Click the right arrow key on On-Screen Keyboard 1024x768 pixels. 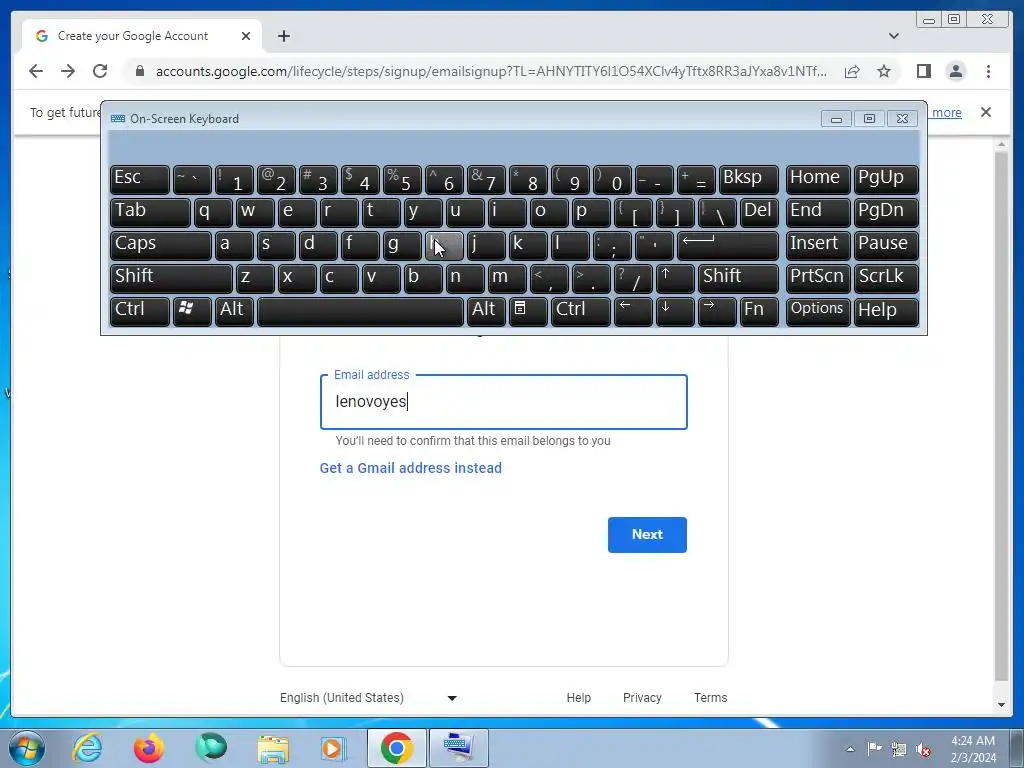[717, 310]
